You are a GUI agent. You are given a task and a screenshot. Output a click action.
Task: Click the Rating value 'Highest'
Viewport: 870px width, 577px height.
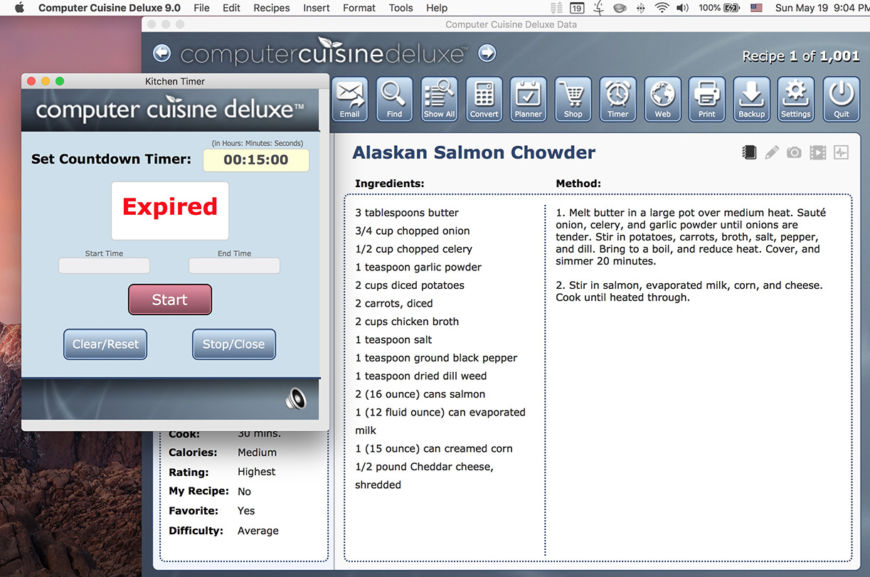click(x=256, y=472)
